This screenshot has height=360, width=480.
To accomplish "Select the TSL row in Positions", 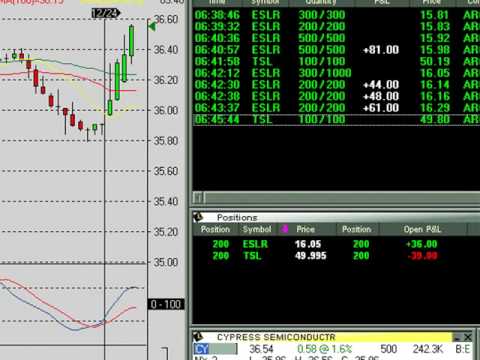I will click(336, 256).
